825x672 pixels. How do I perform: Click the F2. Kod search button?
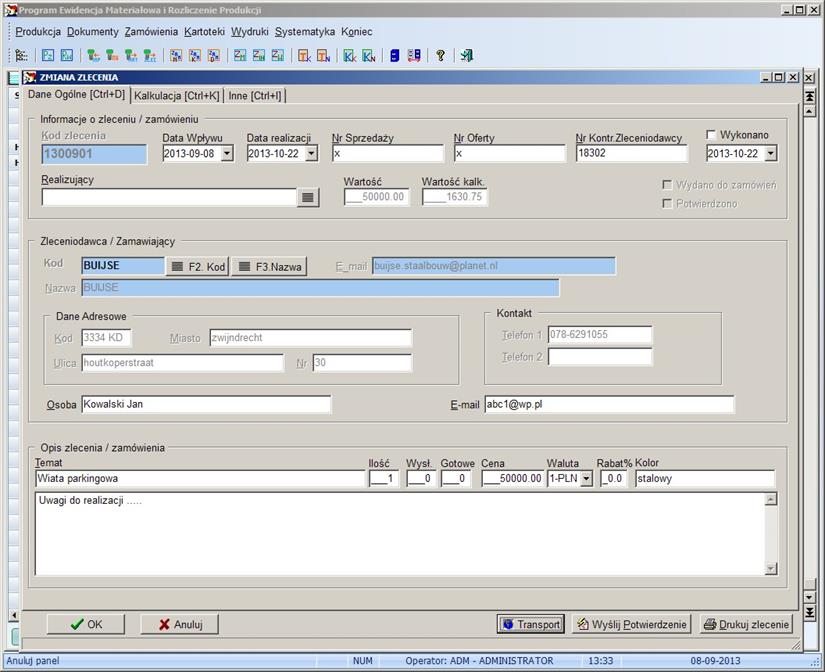point(197,267)
